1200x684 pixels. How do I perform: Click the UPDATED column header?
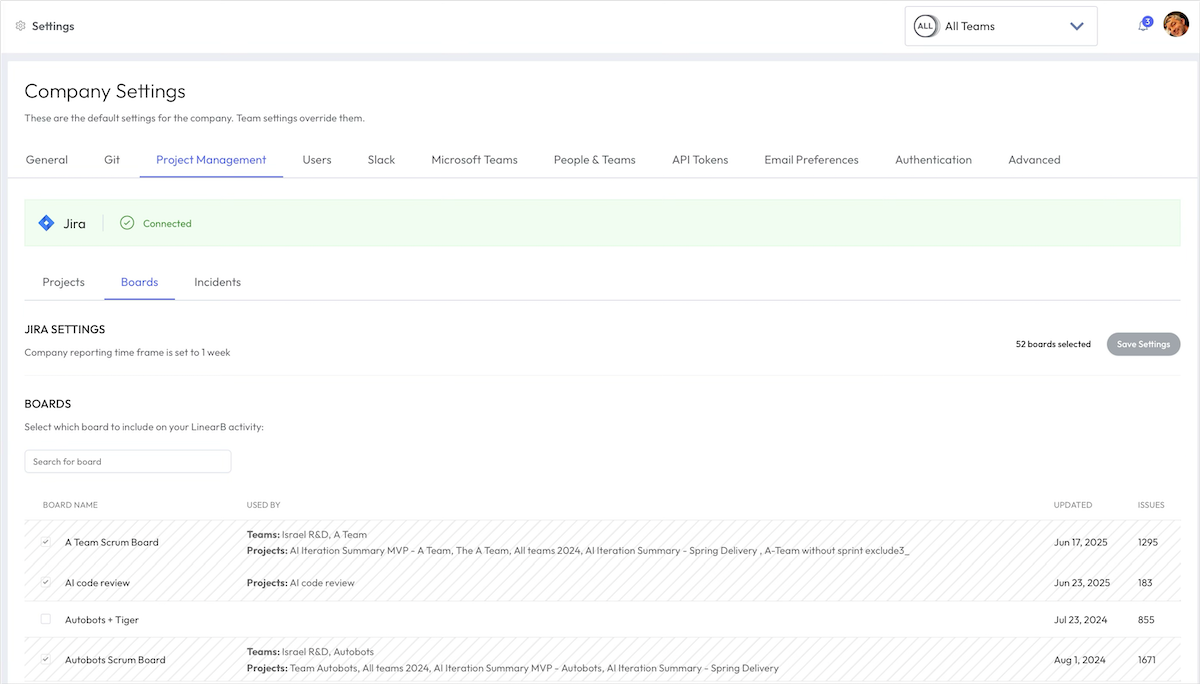click(x=1073, y=505)
